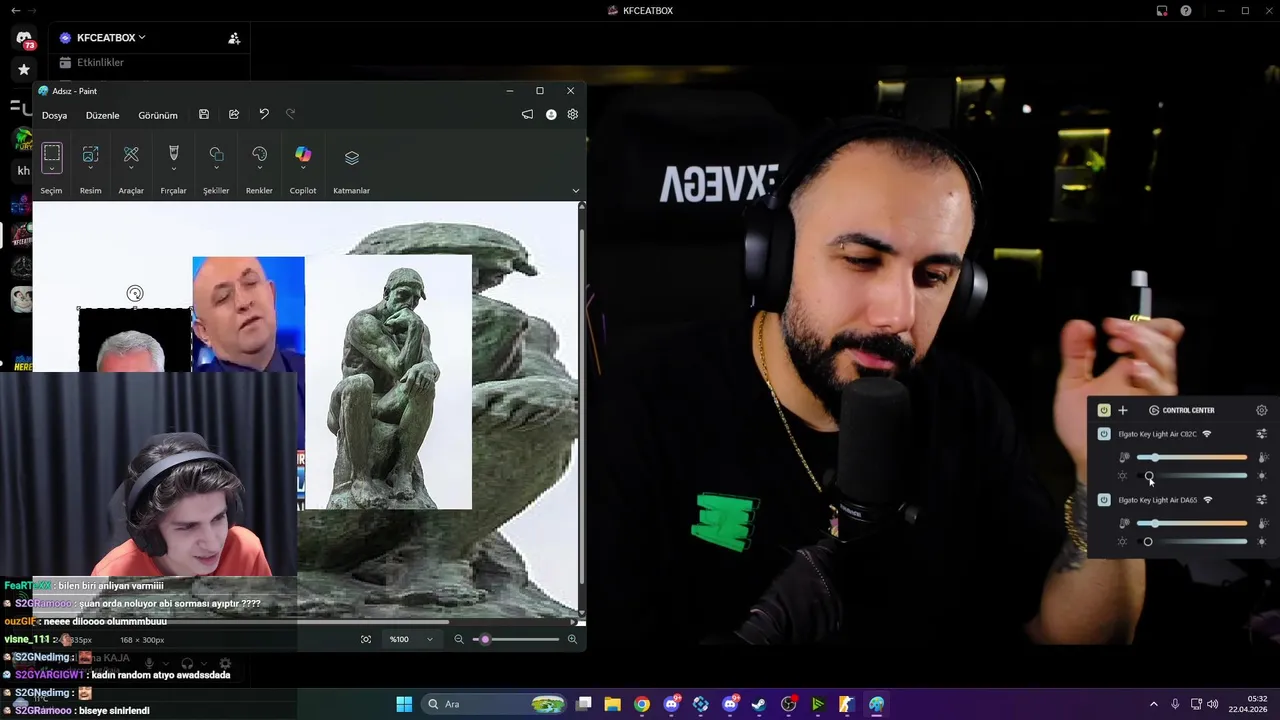Add a new light in Control Center

pyautogui.click(x=1122, y=410)
